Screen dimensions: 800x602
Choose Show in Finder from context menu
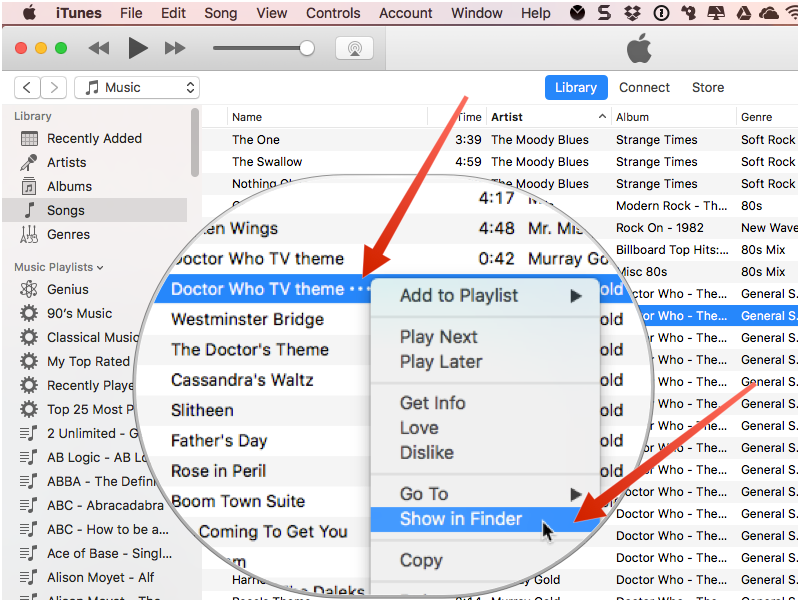click(x=461, y=518)
